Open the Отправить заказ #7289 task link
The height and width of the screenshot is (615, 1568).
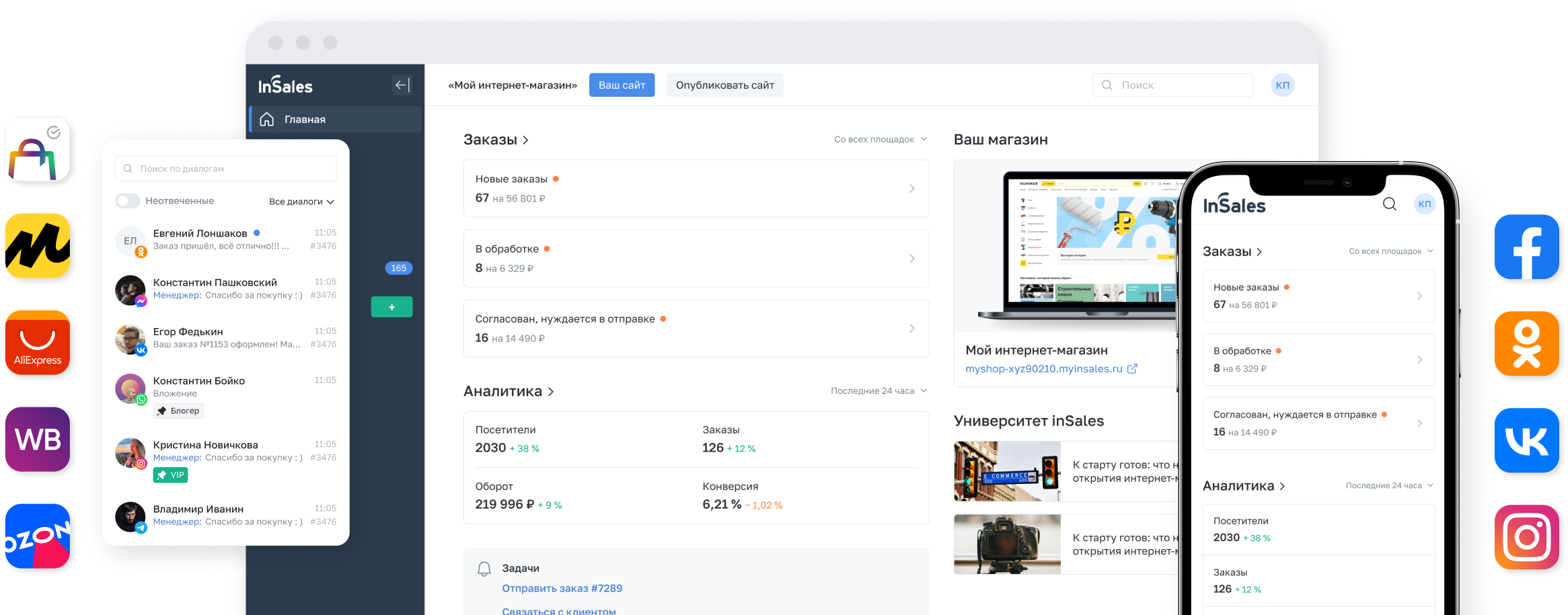[562, 589]
